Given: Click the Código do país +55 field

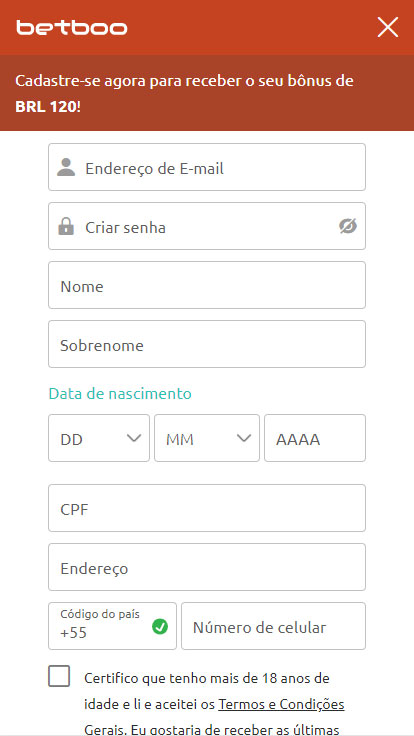Looking at the screenshot, I should click(x=113, y=626).
